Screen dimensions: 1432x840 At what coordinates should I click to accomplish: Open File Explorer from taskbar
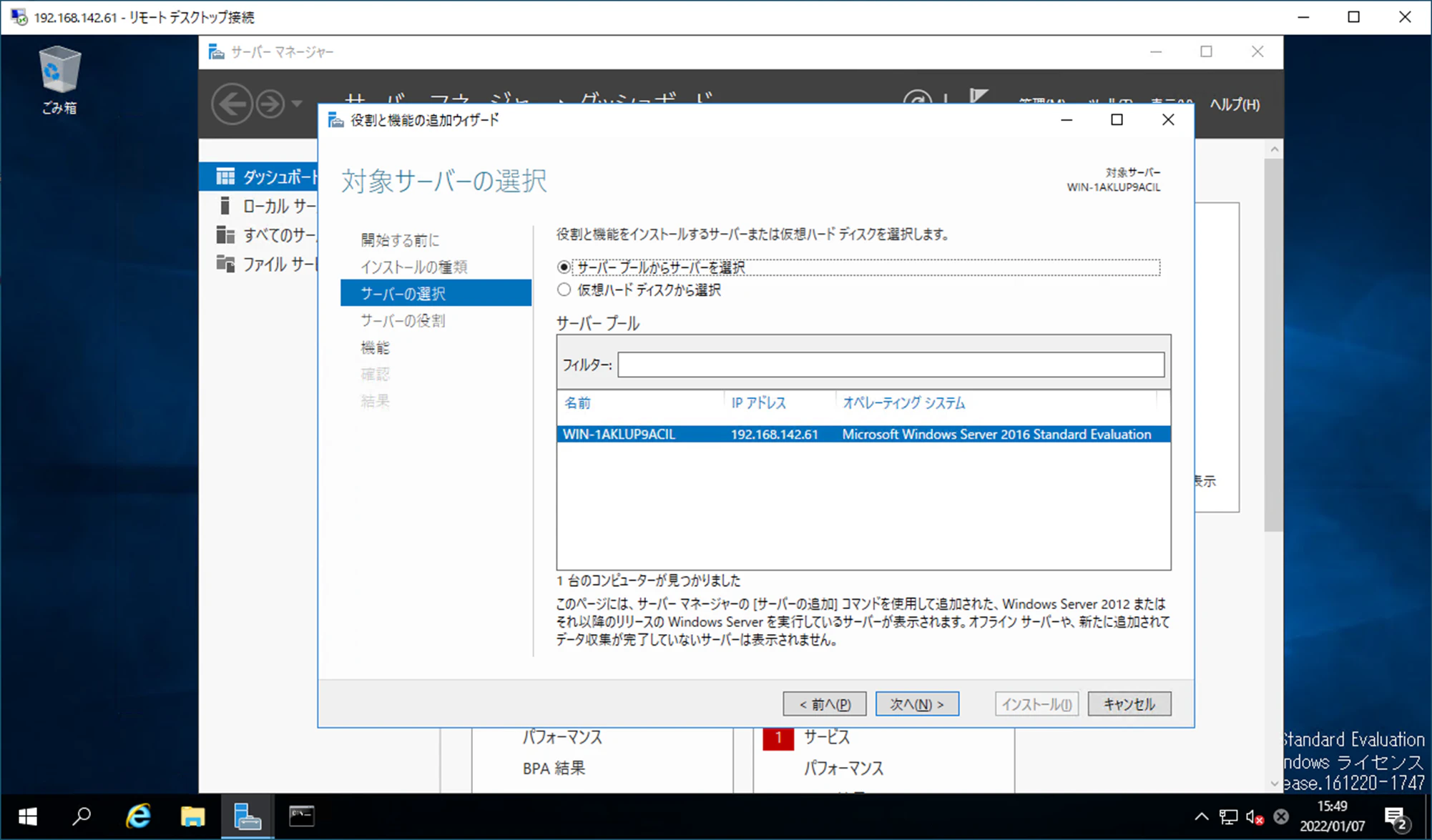pyautogui.click(x=192, y=816)
